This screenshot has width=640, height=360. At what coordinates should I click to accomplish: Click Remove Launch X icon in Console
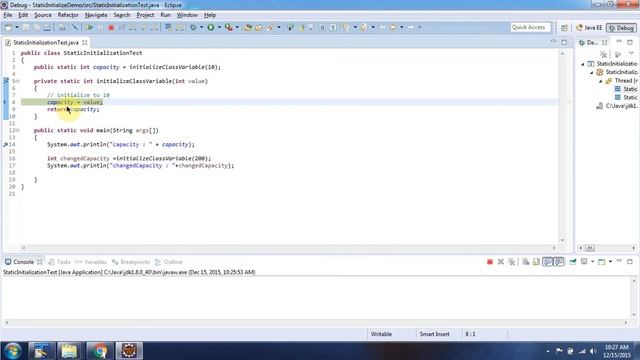point(500,262)
